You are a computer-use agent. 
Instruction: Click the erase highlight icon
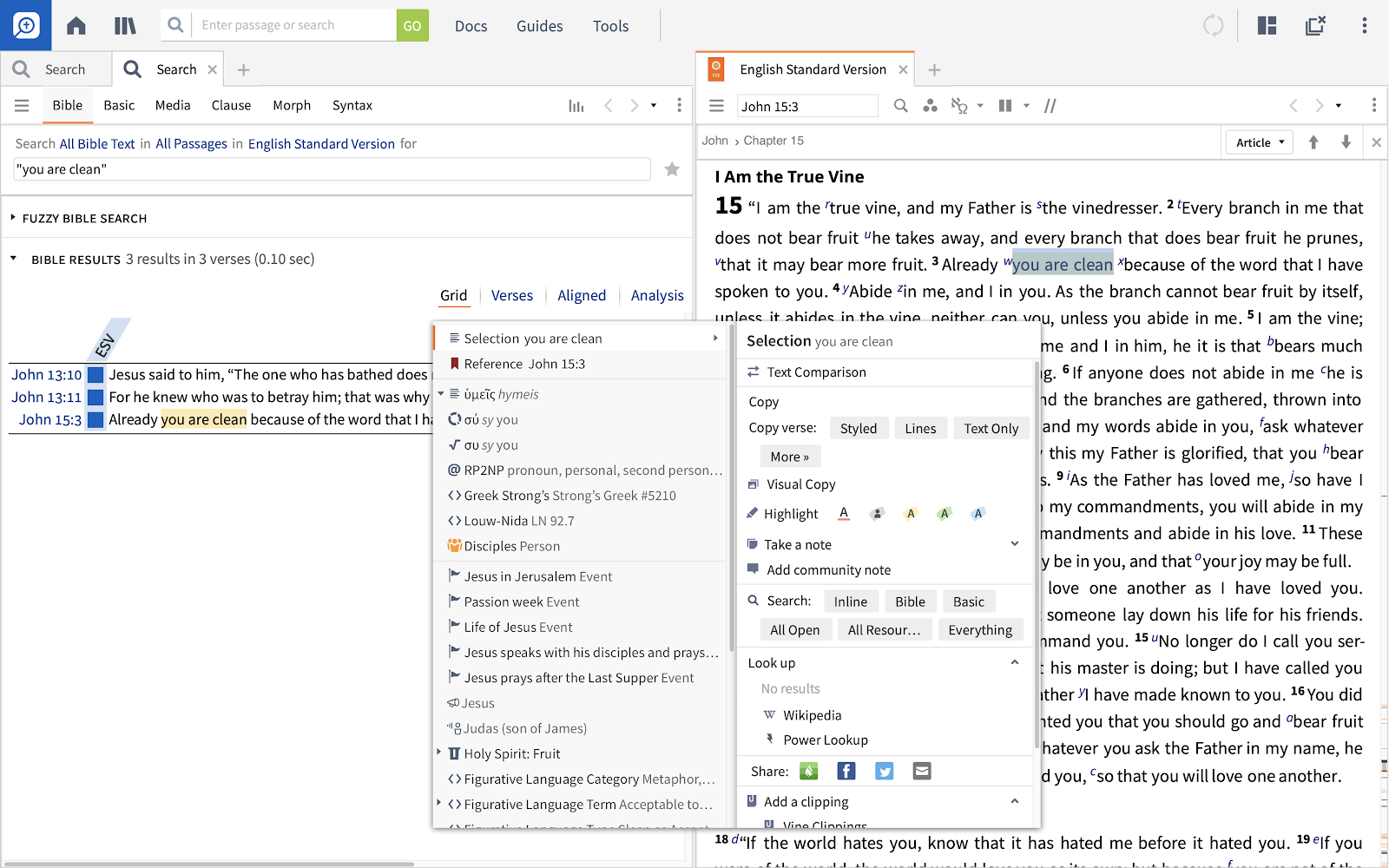click(x=878, y=513)
